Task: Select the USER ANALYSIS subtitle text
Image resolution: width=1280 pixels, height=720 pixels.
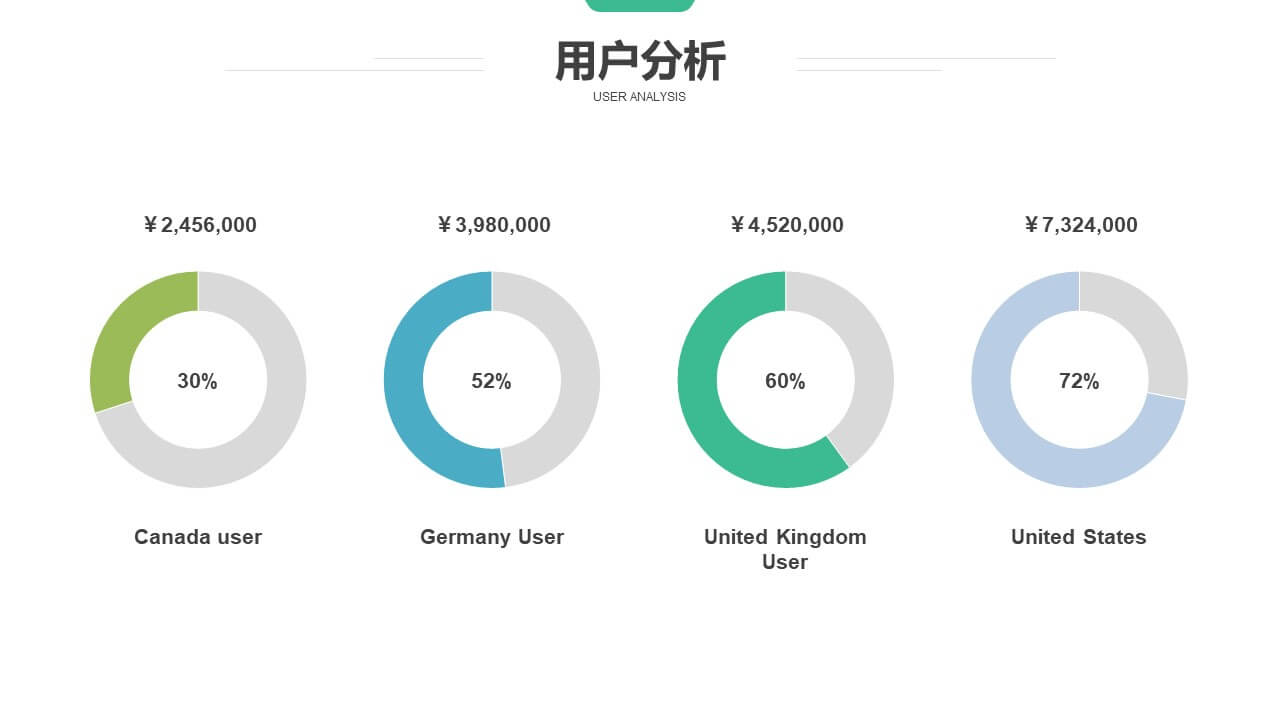Action: pos(640,97)
